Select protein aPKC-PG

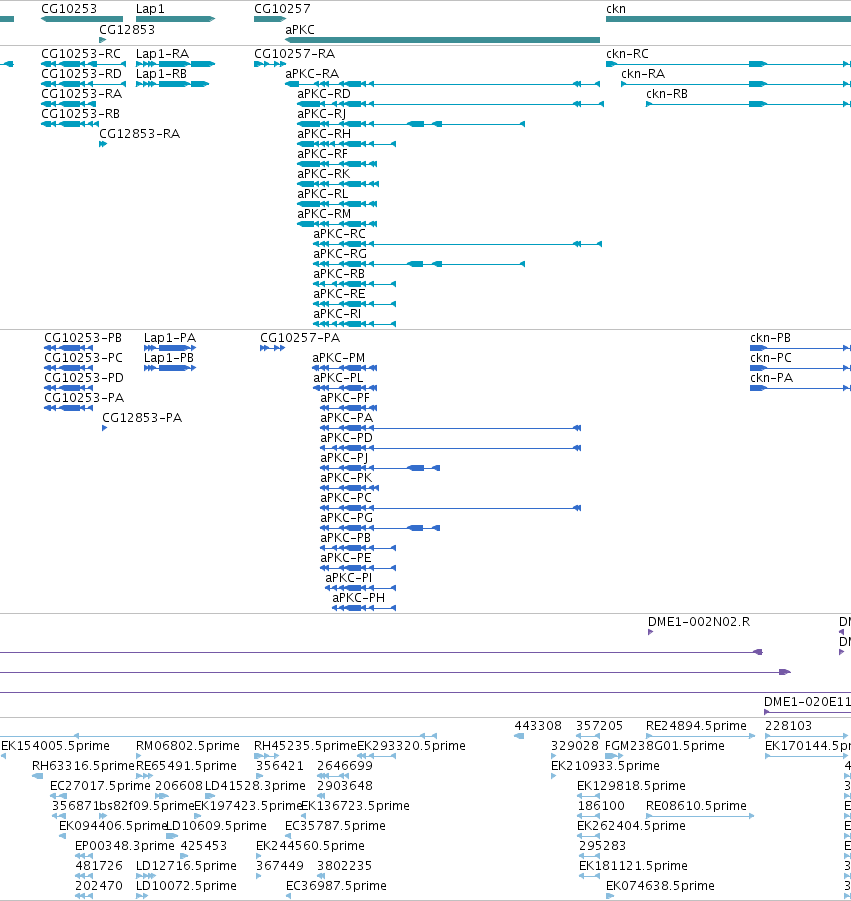[346, 518]
